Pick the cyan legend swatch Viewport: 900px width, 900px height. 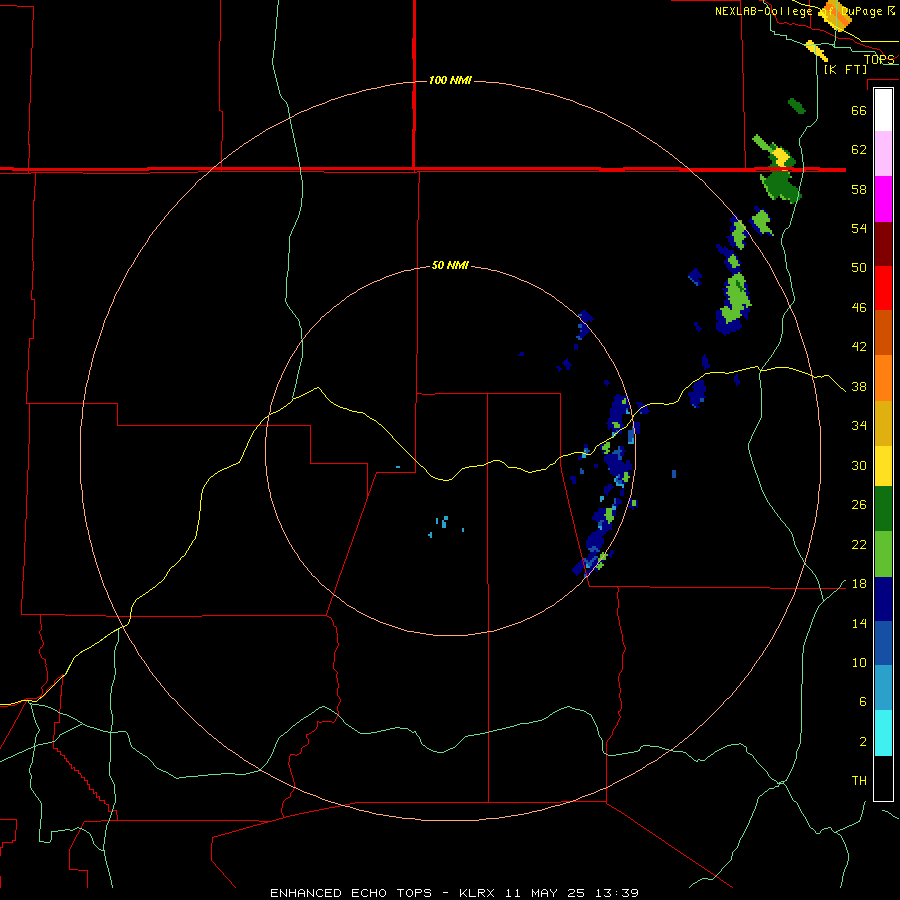pos(883,733)
